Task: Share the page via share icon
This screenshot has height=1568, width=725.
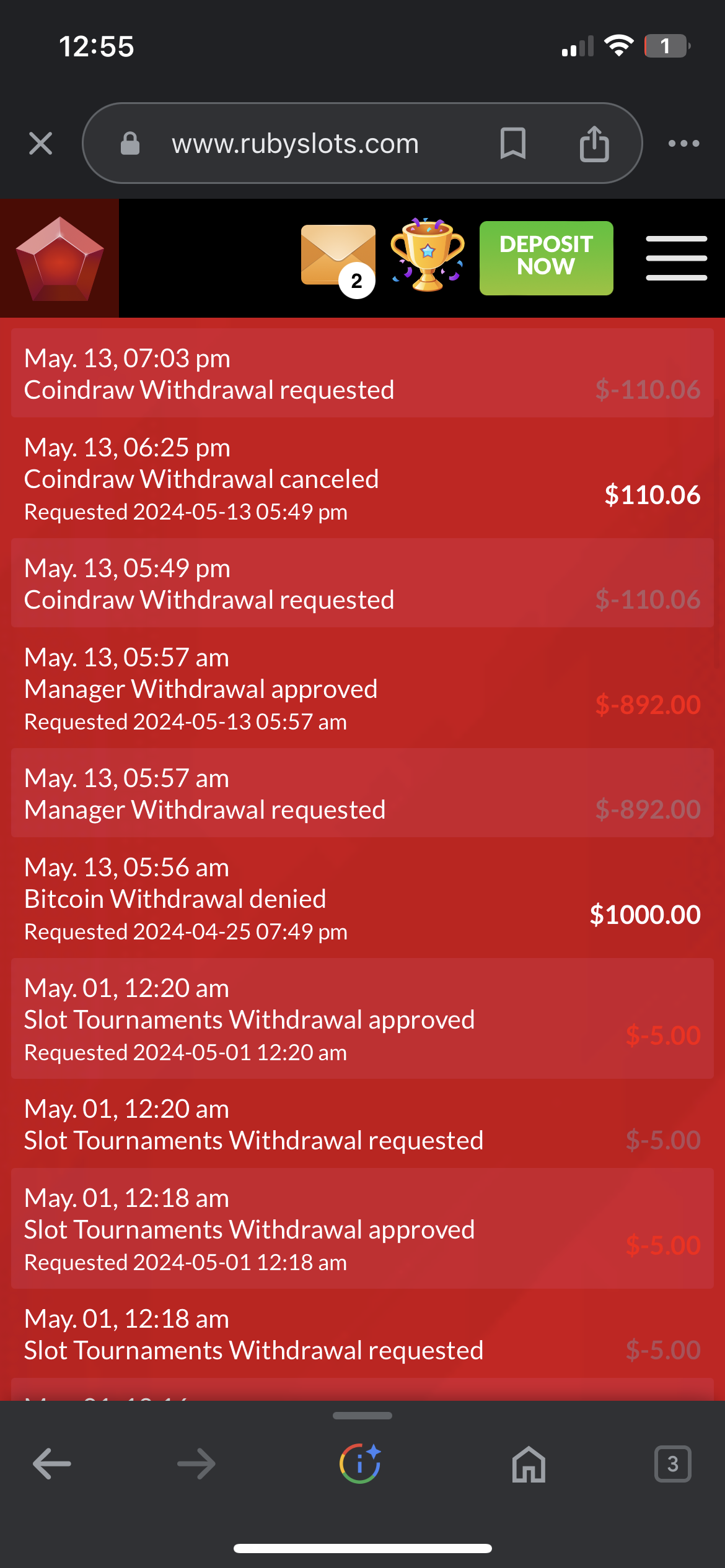Action: coord(594,144)
